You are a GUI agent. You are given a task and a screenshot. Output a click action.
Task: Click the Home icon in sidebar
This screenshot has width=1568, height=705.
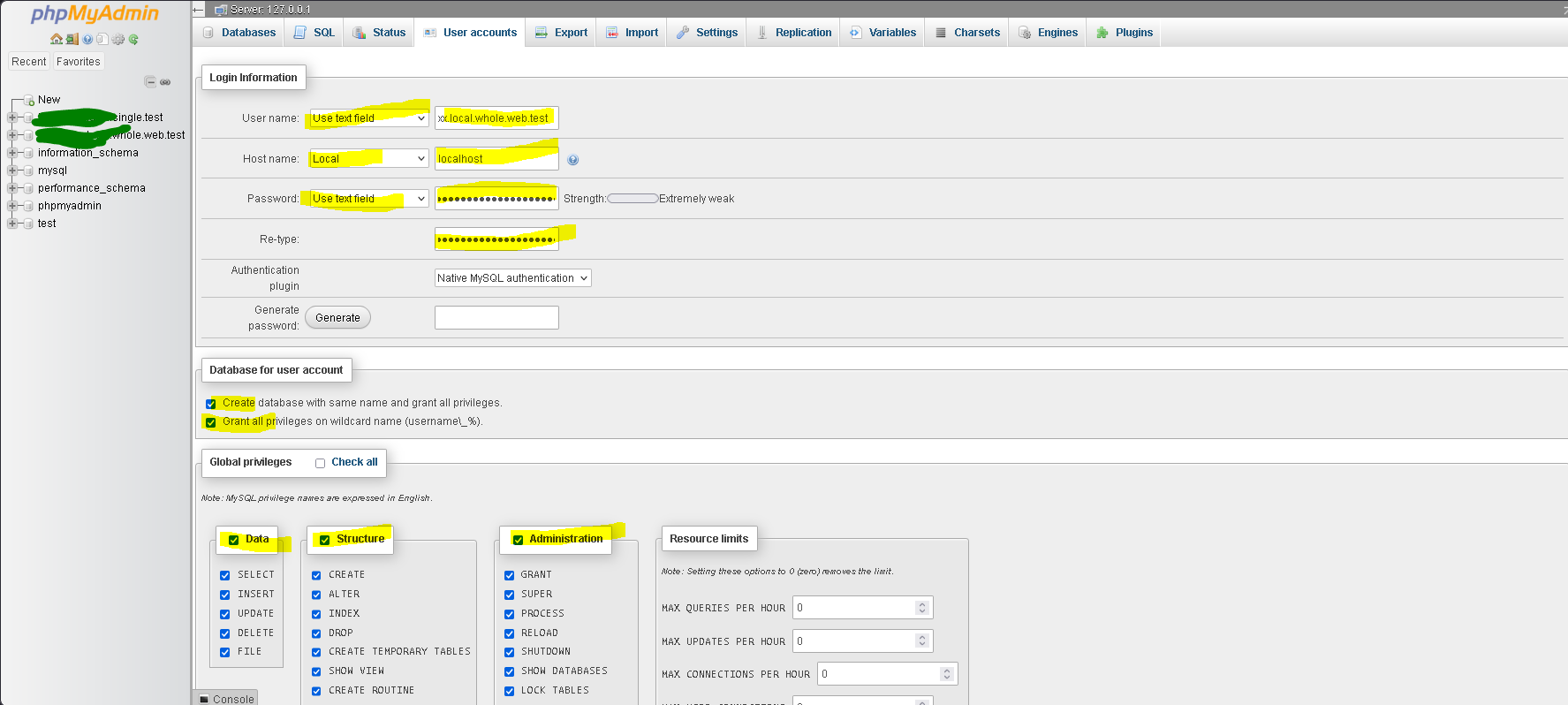click(x=57, y=39)
